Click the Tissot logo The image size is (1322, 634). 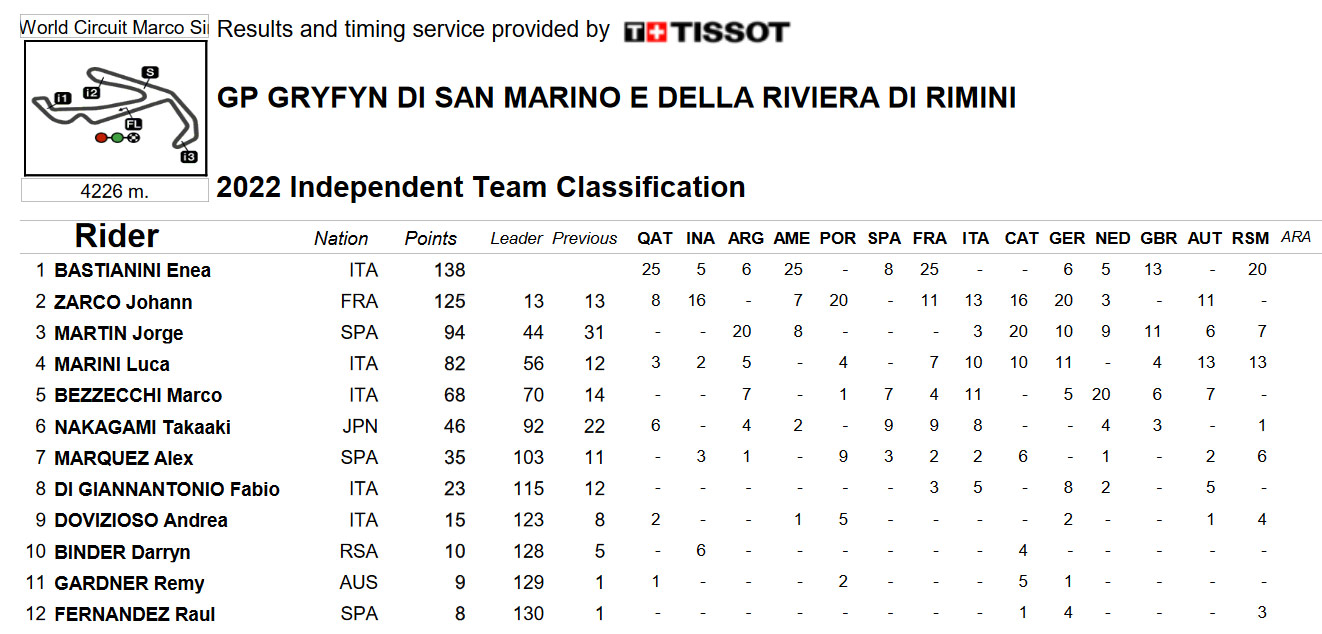(x=706, y=32)
